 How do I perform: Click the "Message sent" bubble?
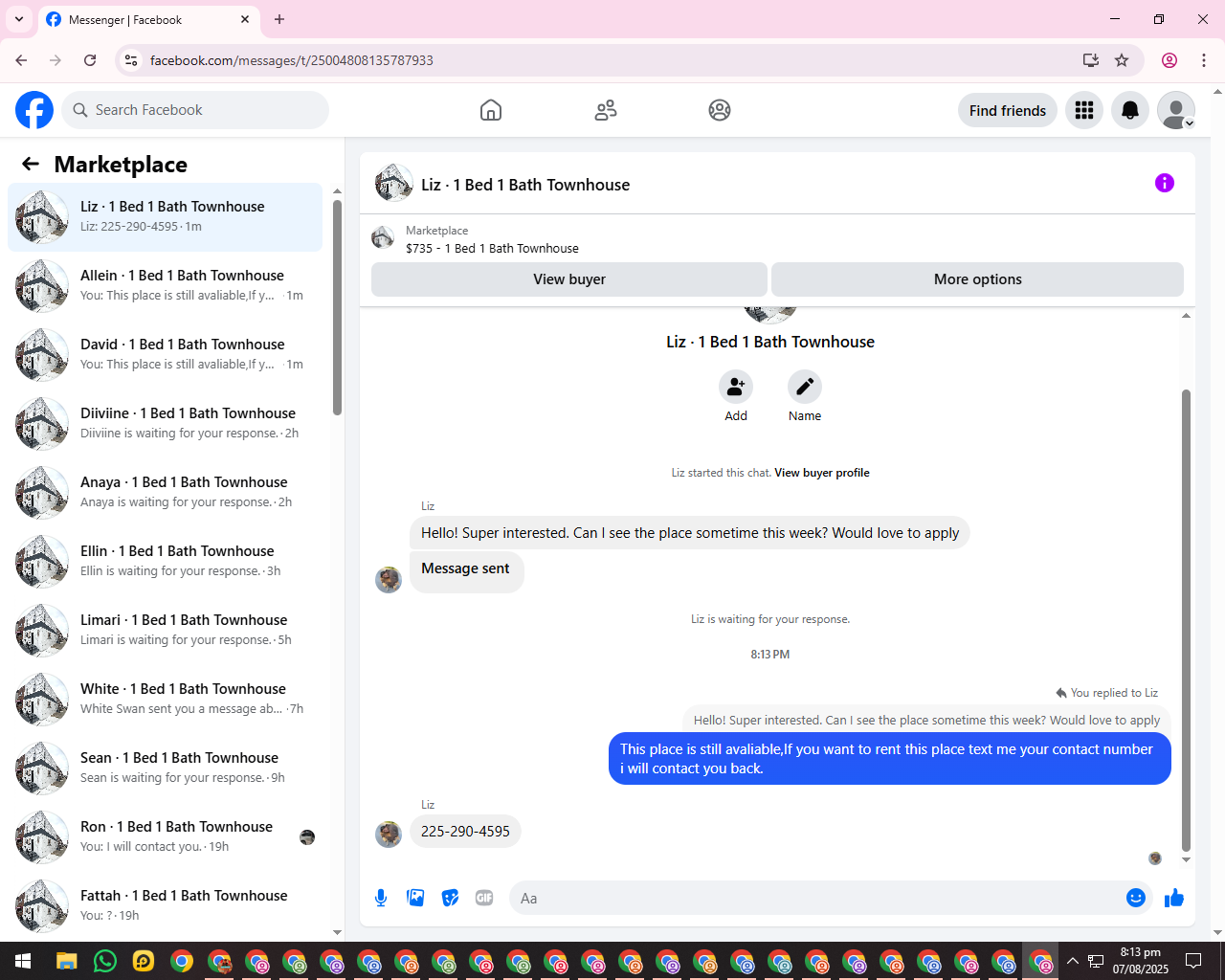click(x=466, y=571)
